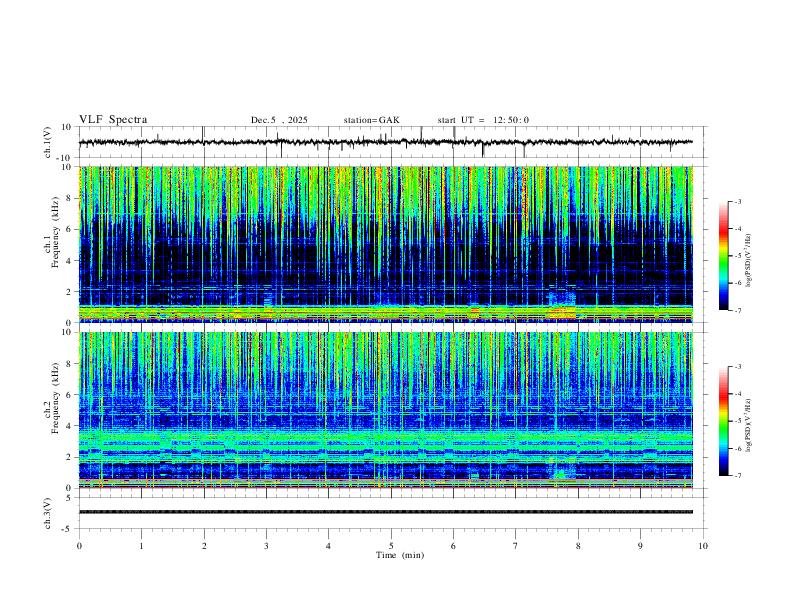
Task: Click the '-7' value on ch.2 colorbar
Action: coord(737,475)
